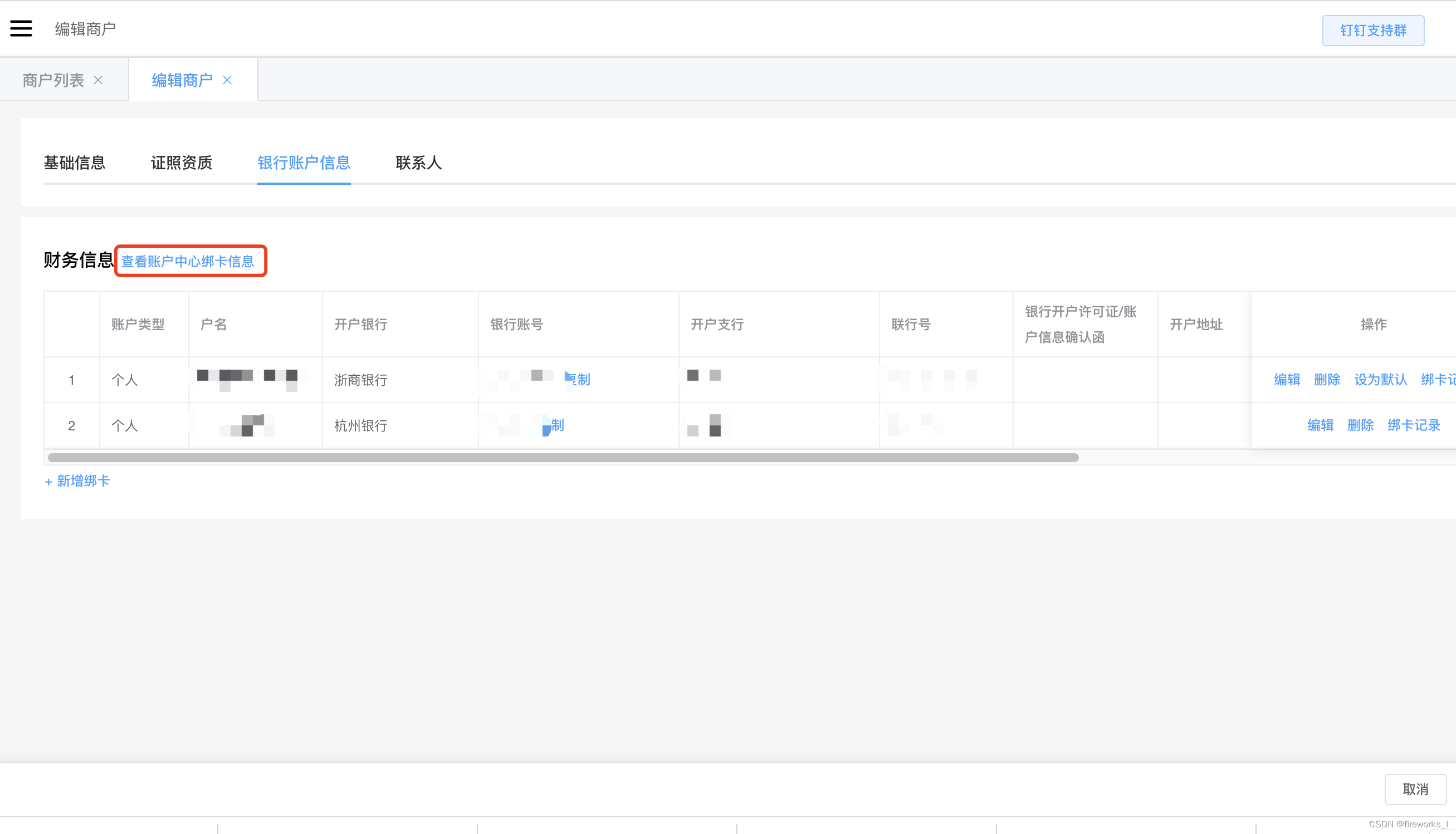This screenshot has height=834, width=1456.
Task: Click the table's horizontal scrollbar
Action: 563,458
